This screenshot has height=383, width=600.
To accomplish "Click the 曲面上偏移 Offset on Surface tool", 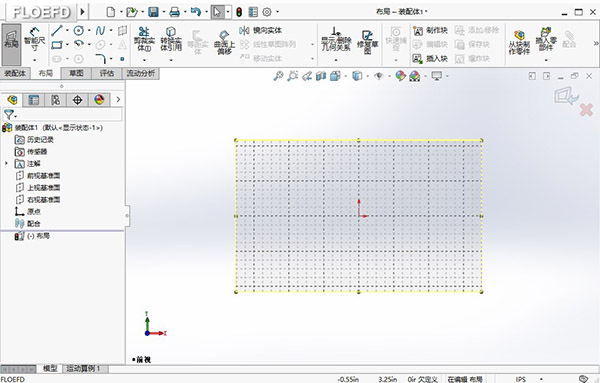I will point(224,42).
